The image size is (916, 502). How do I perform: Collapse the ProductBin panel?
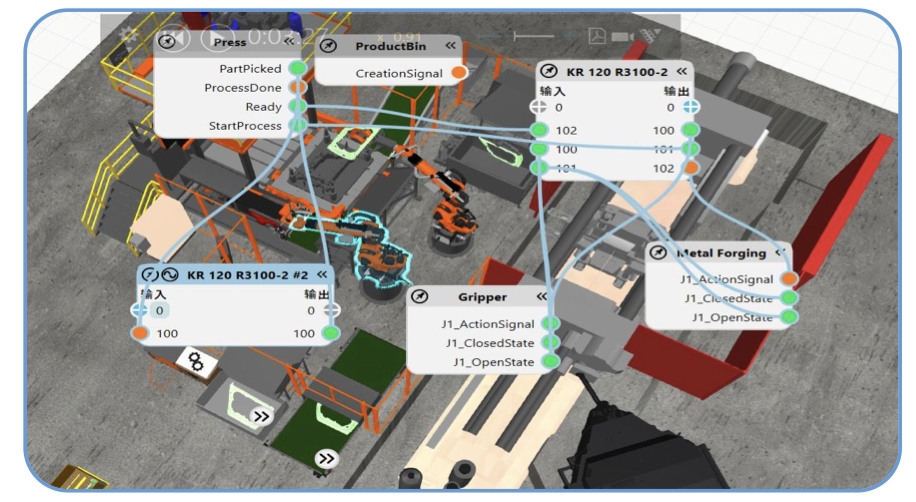(x=450, y=46)
